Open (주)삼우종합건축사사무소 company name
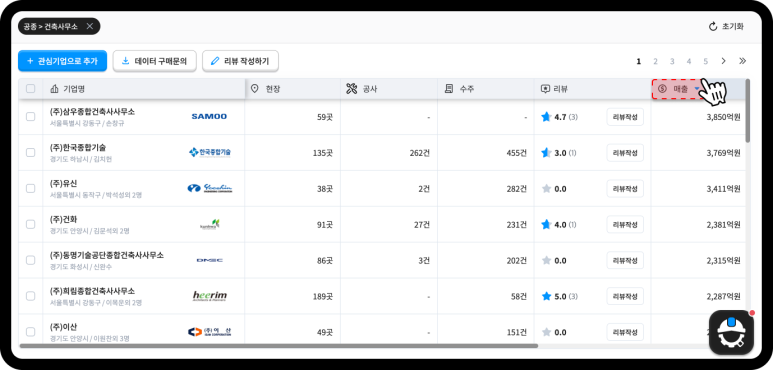The width and height of the screenshot is (773, 370). point(92,112)
